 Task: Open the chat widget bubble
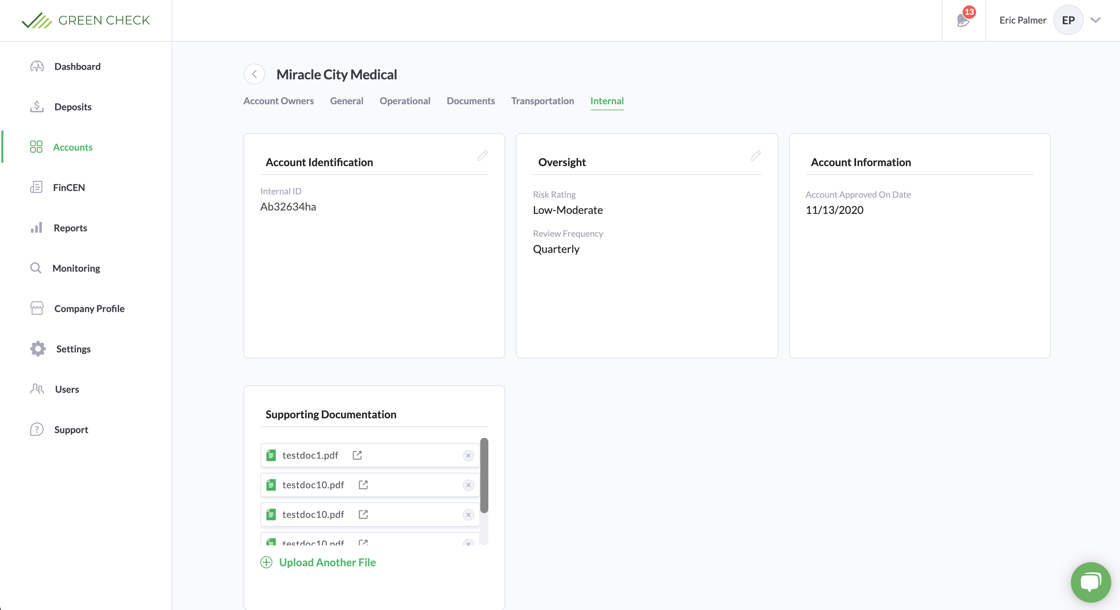[x=1091, y=581]
